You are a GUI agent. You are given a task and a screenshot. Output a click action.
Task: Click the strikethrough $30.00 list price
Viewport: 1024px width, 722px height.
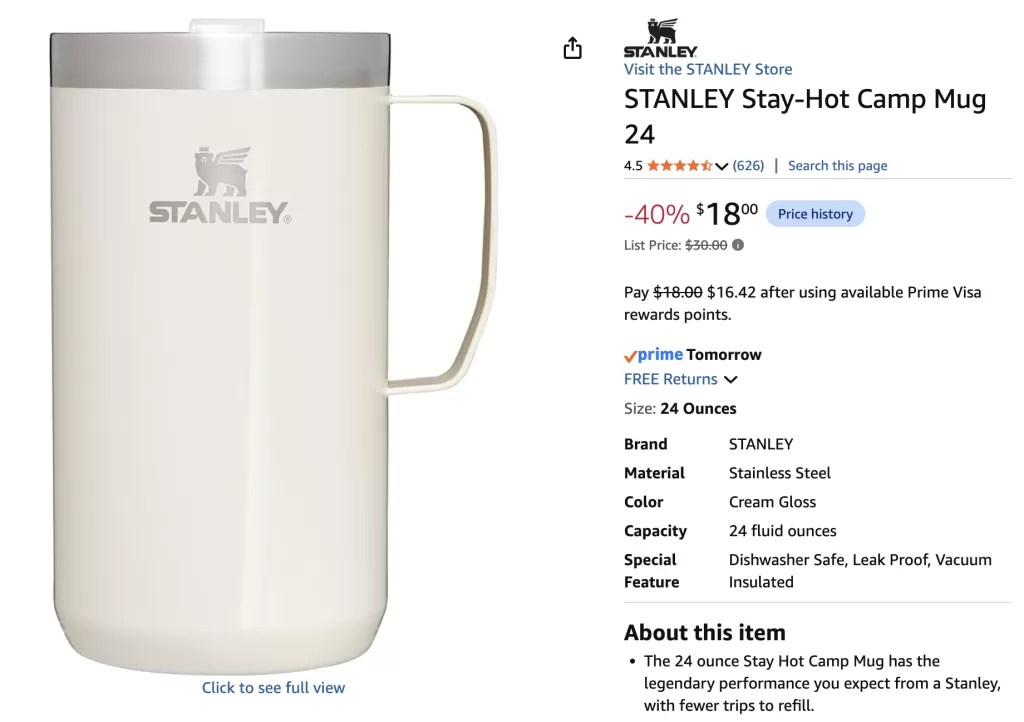(706, 245)
